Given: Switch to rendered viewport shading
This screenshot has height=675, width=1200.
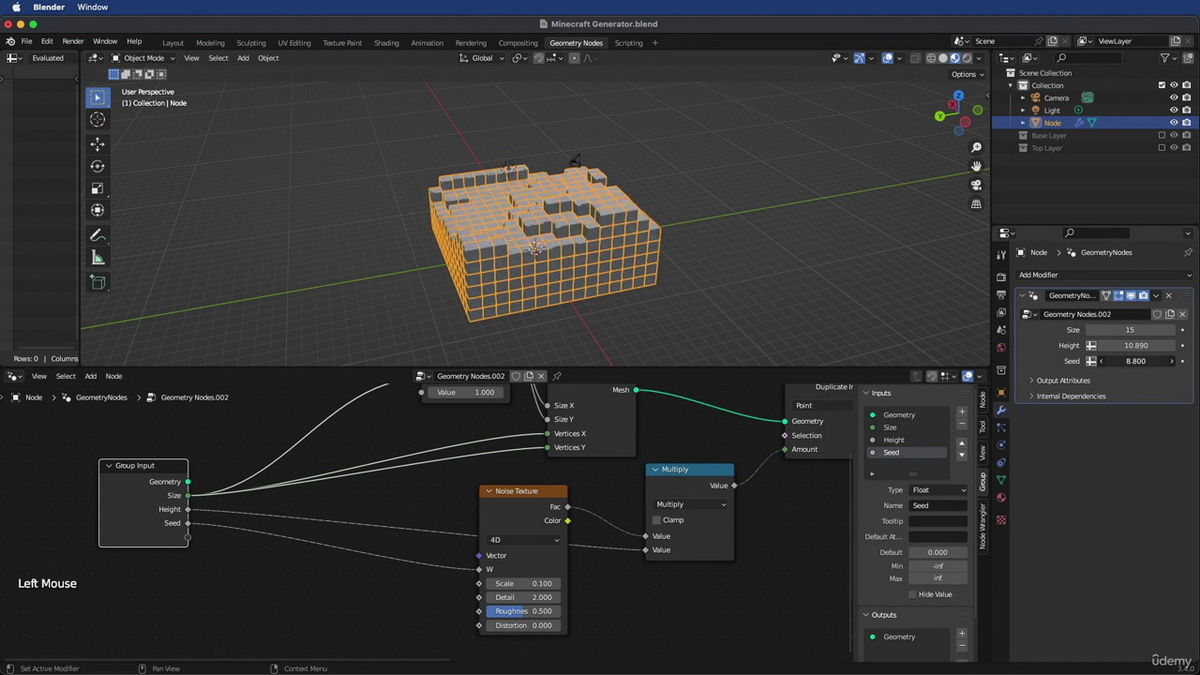Looking at the screenshot, I should [x=967, y=58].
